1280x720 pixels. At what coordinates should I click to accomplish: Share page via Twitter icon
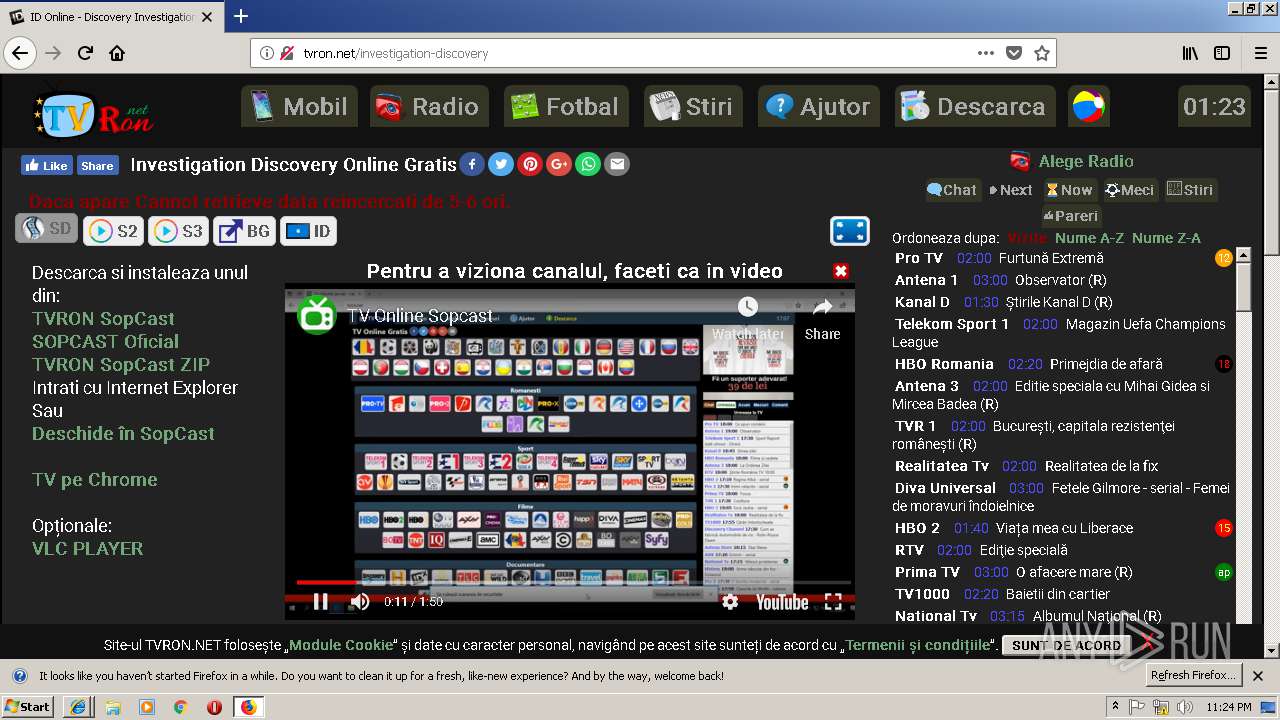tap(501, 164)
